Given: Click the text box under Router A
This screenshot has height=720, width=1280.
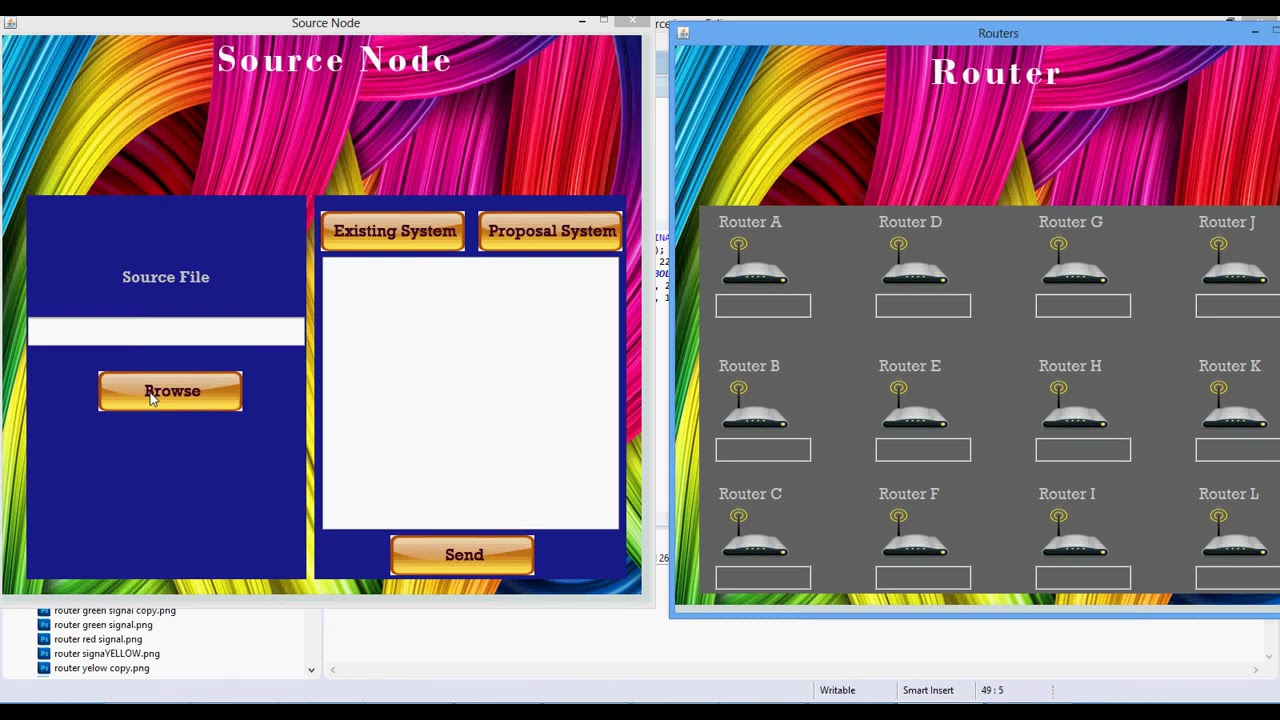Looking at the screenshot, I should pos(763,305).
